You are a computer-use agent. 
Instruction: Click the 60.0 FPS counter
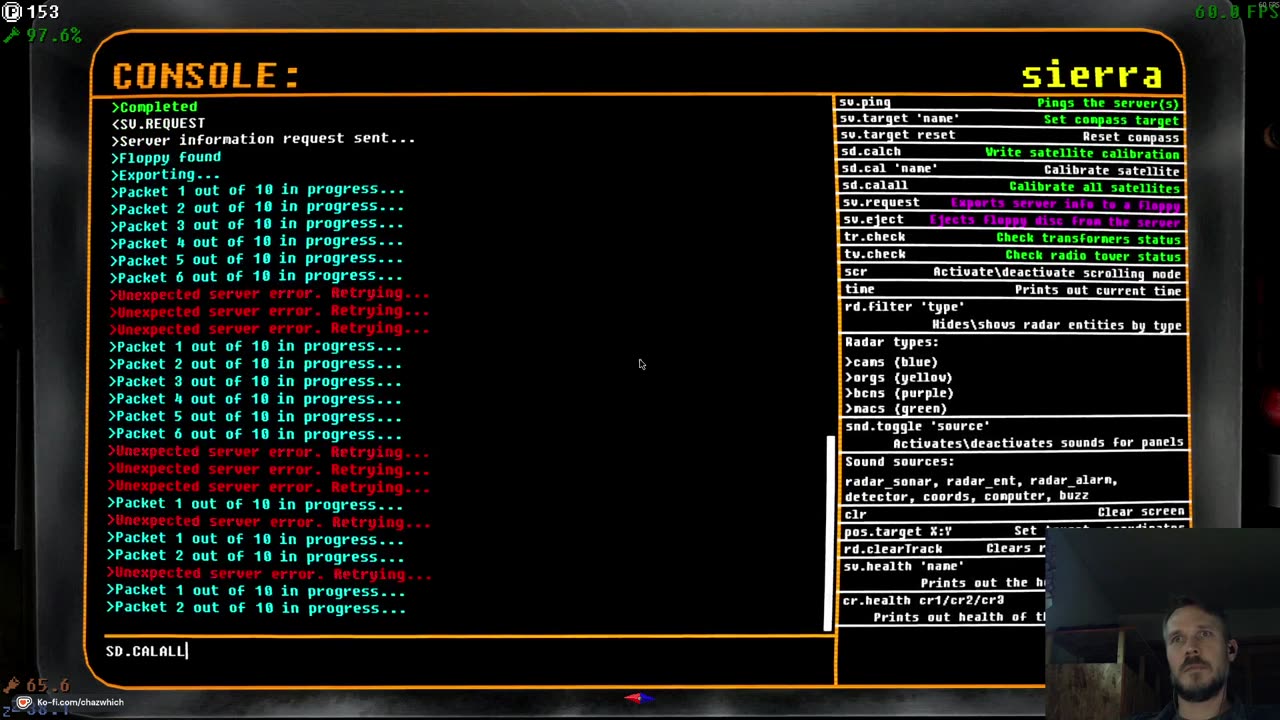pos(1236,12)
